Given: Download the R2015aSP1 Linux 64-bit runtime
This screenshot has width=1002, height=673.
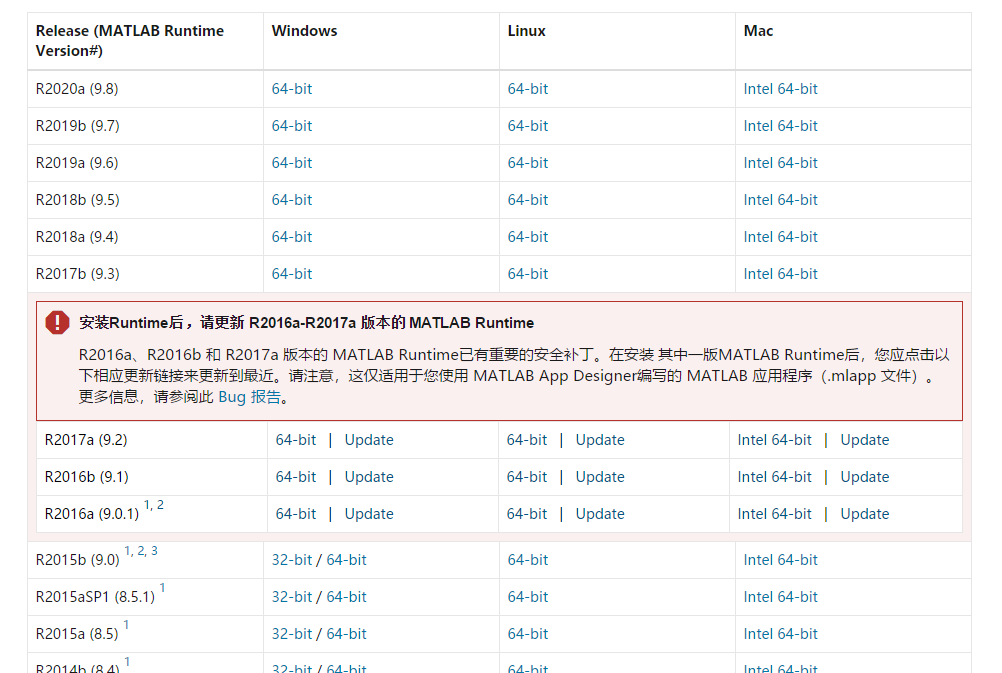Looking at the screenshot, I should pos(527,596).
